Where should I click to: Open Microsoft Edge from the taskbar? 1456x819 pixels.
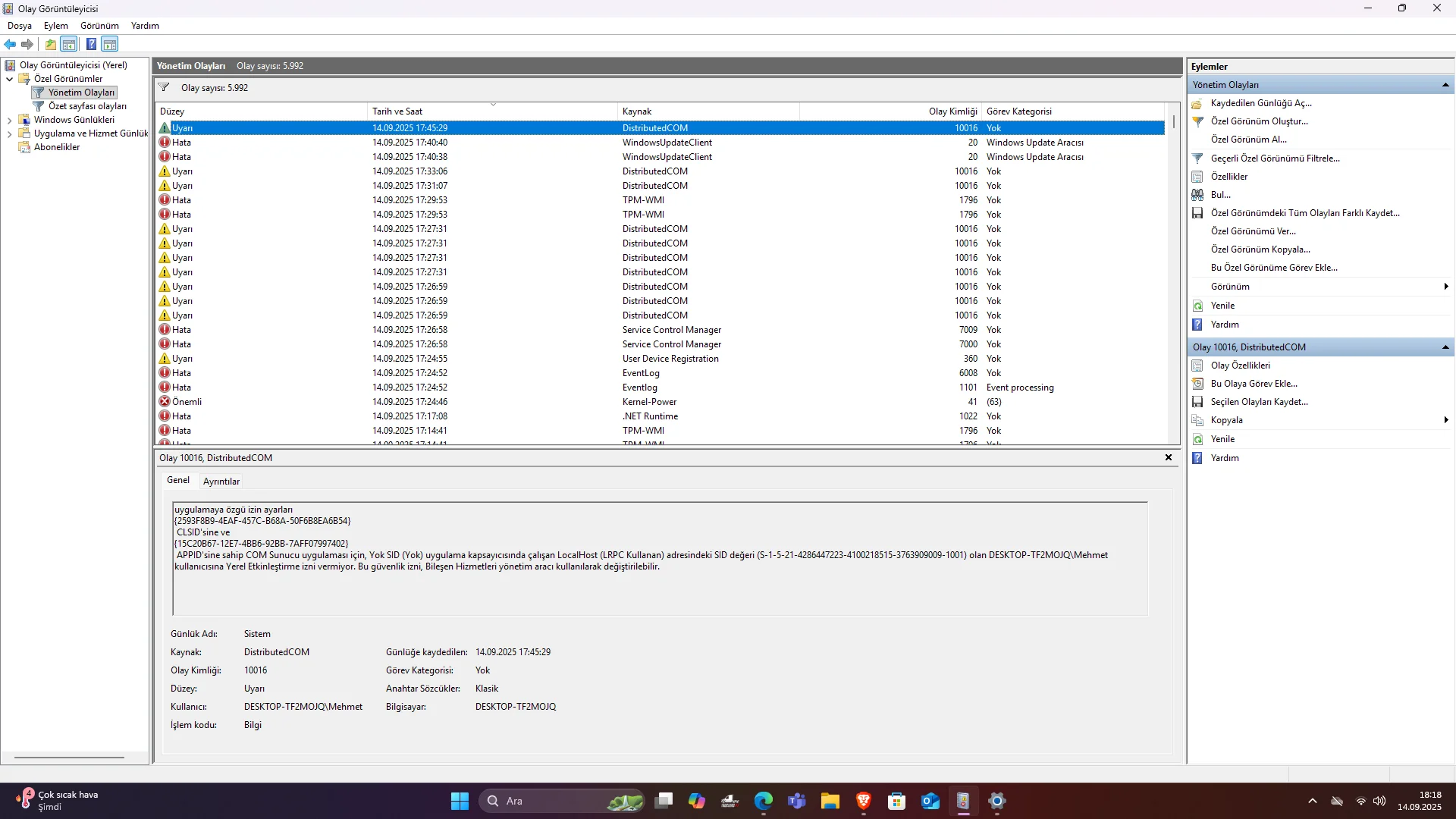pyautogui.click(x=763, y=801)
